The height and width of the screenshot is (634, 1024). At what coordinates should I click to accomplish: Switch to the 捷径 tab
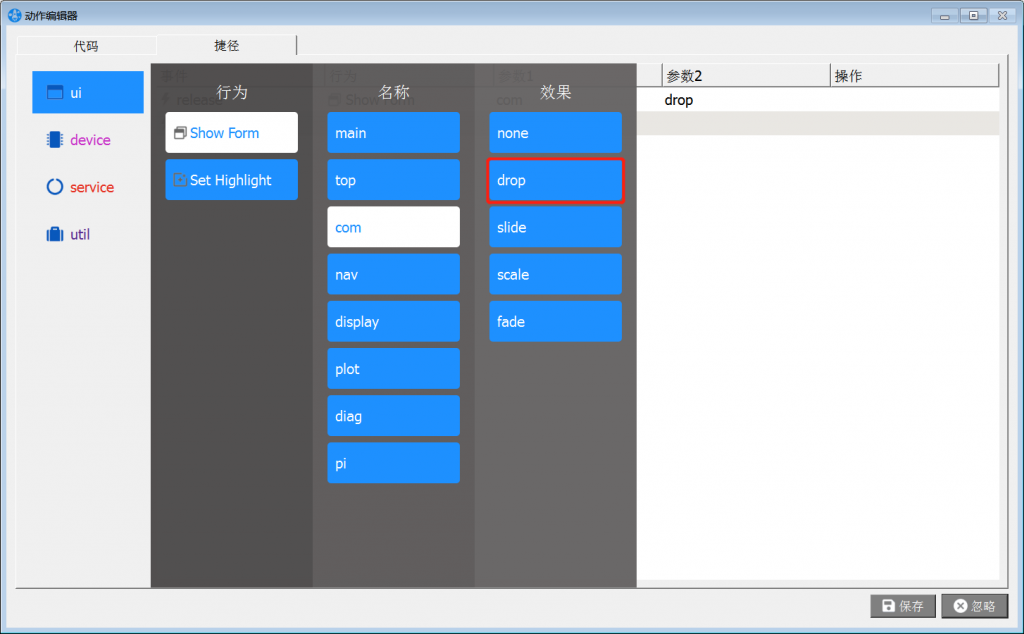227,45
